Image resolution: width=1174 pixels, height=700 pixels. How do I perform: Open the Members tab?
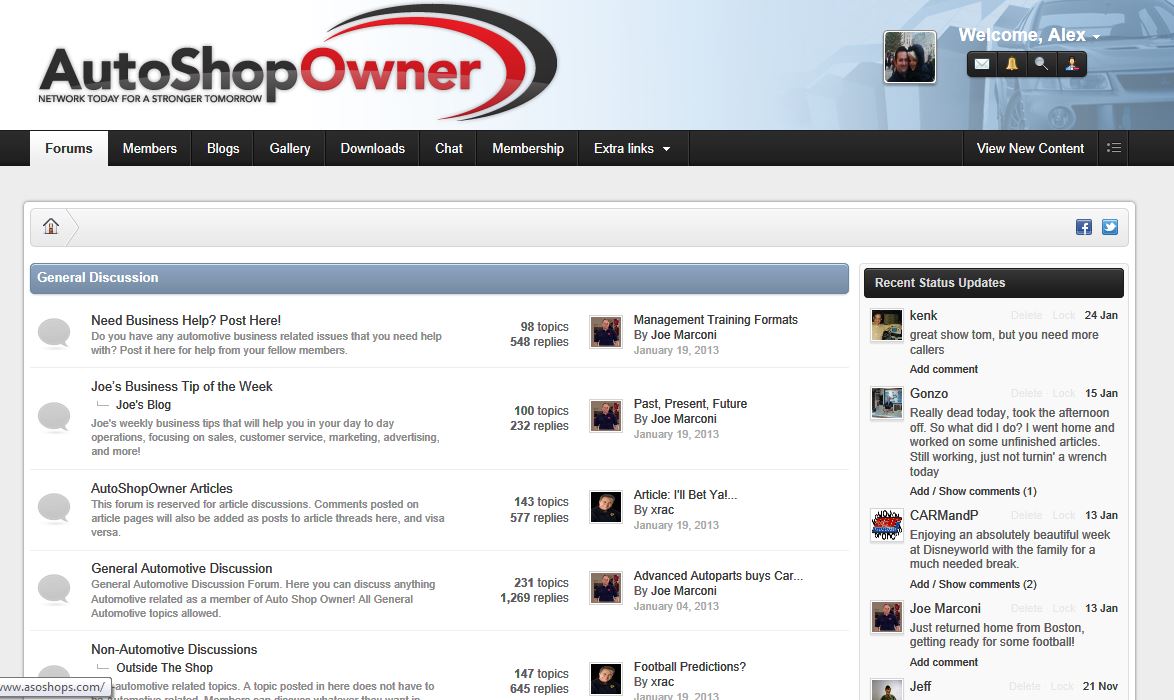pyautogui.click(x=150, y=148)
